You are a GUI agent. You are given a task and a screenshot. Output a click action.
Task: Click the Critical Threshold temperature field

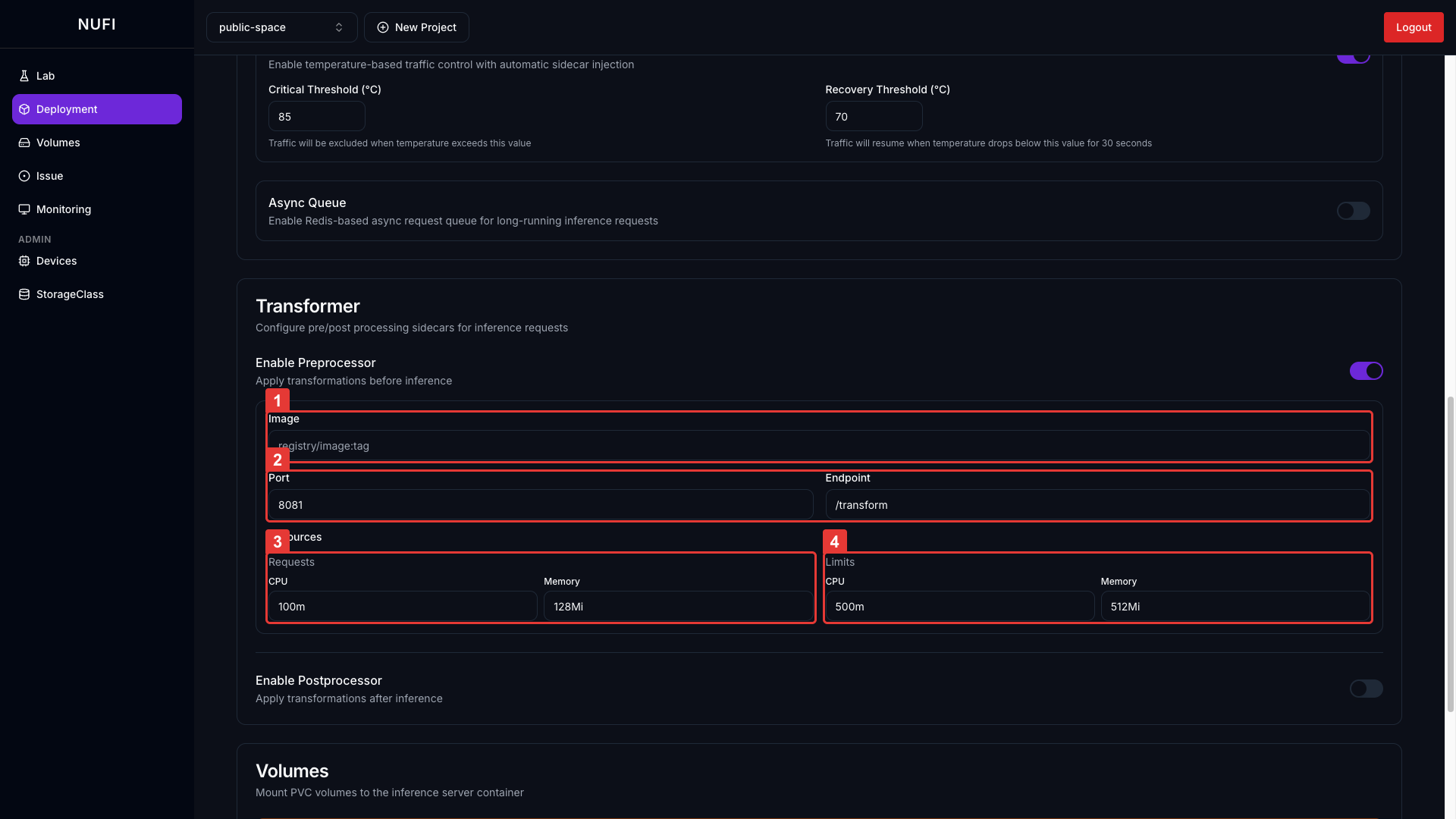pyautogui.click(x=316, y=117)
